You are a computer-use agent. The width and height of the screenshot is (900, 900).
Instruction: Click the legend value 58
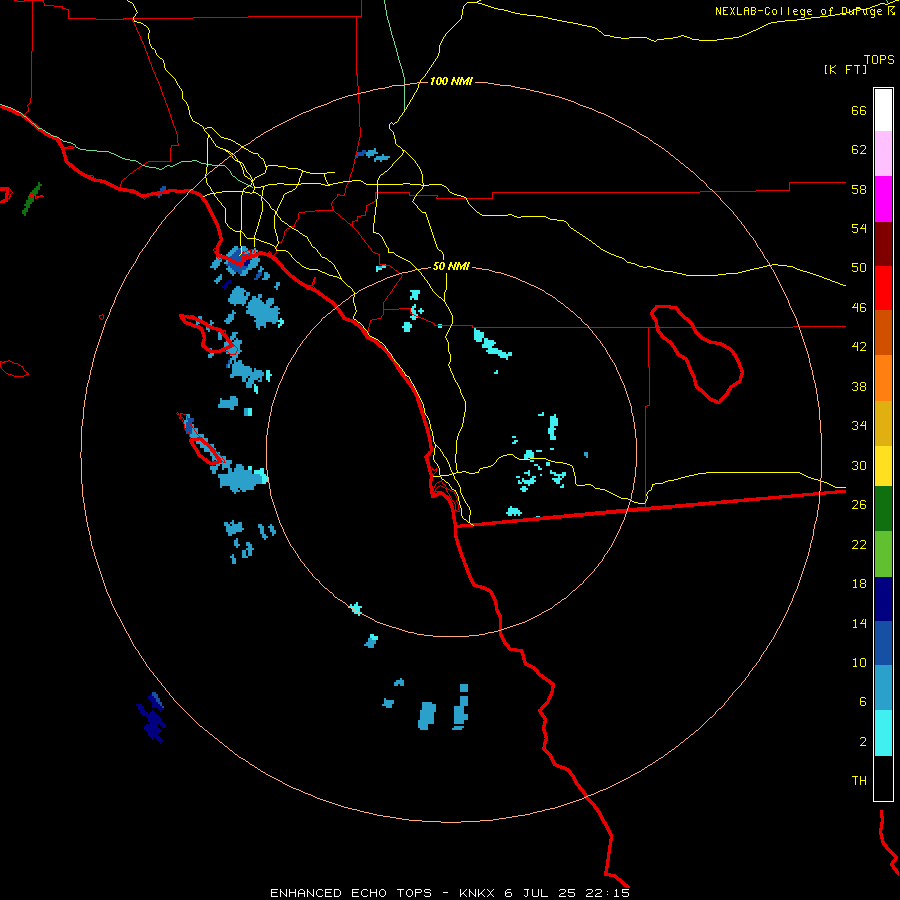(x=859, y=189)
